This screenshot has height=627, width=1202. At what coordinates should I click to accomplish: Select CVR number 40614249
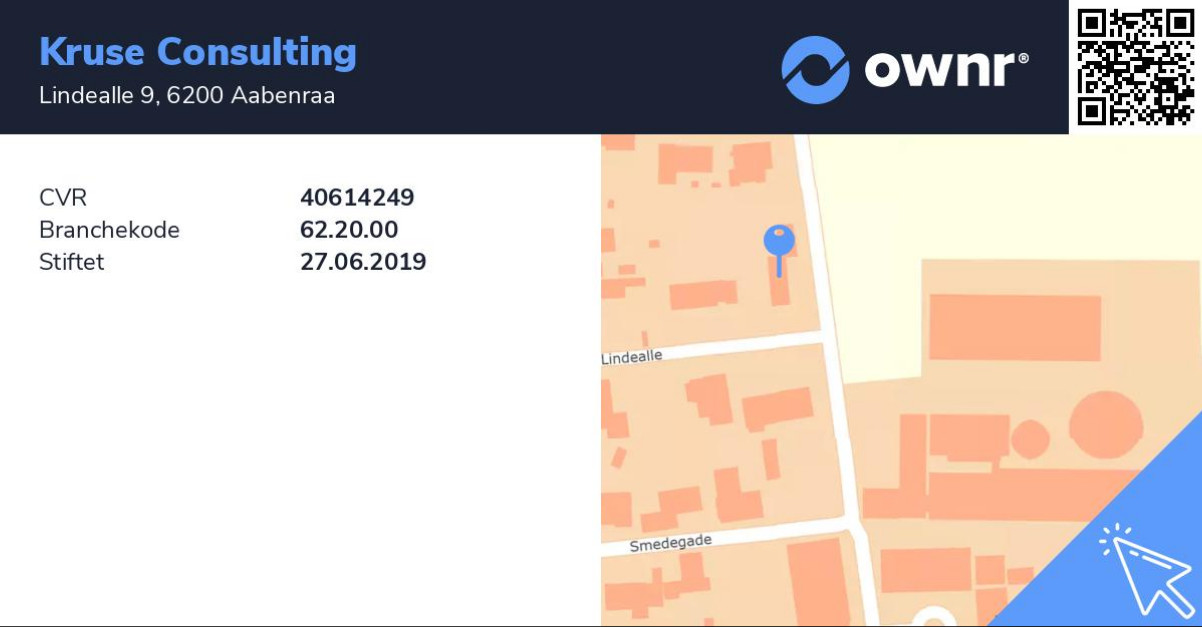357,198
